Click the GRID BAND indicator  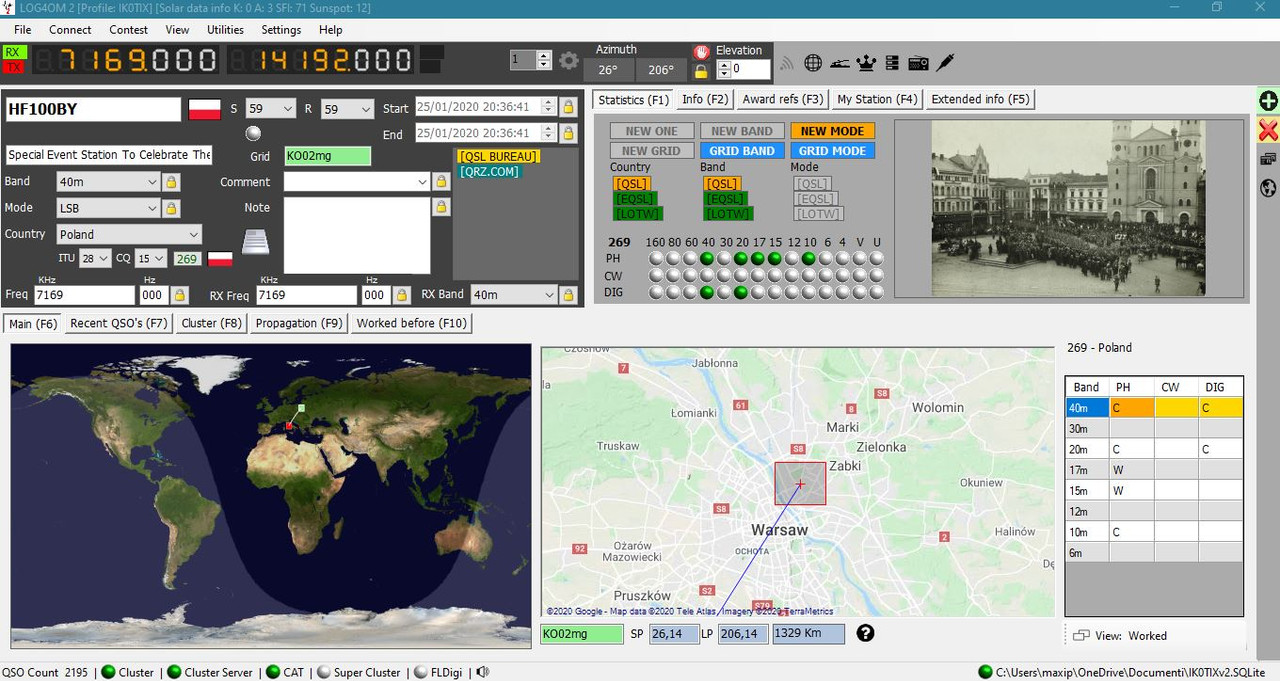[x=742, y=151]
